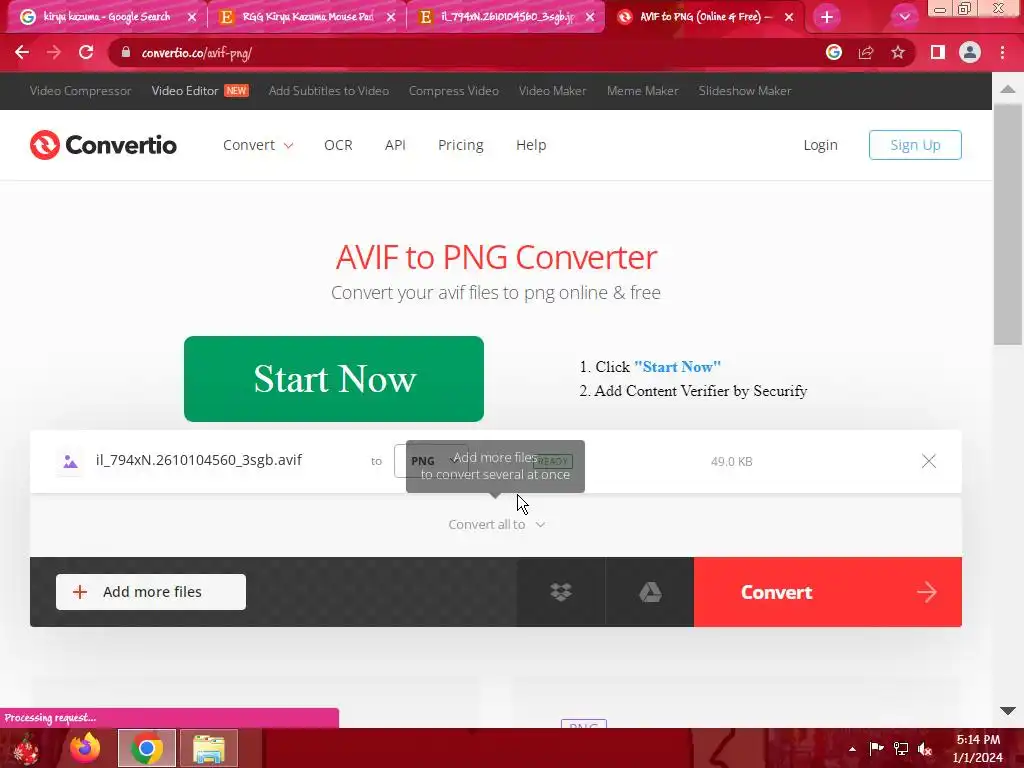Screen dimensions: 1024x768
Task: Click the Compress Video link
Action: pyautogui.click(x=454, y=91)
